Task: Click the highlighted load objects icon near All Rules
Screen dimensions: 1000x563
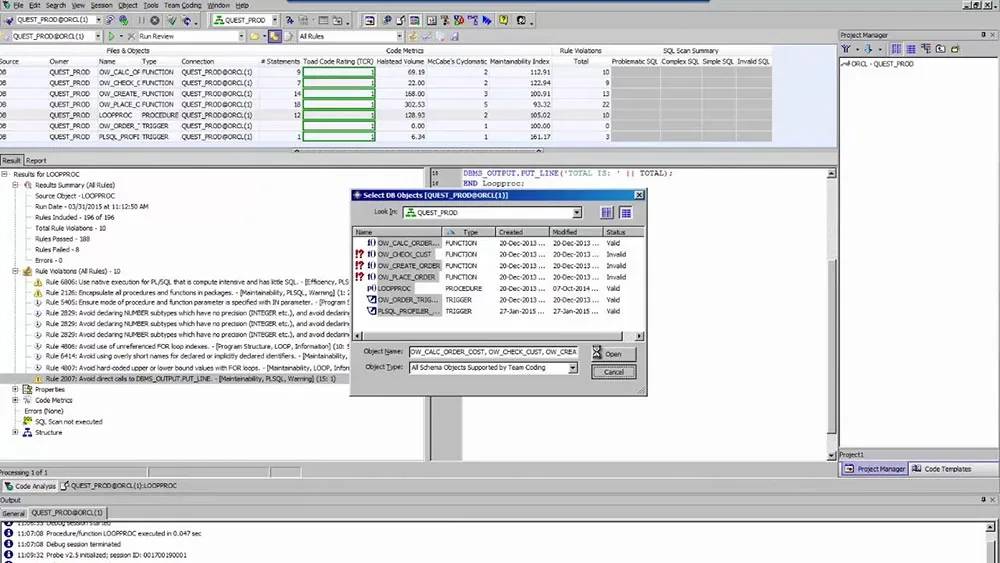Action: 274,36
